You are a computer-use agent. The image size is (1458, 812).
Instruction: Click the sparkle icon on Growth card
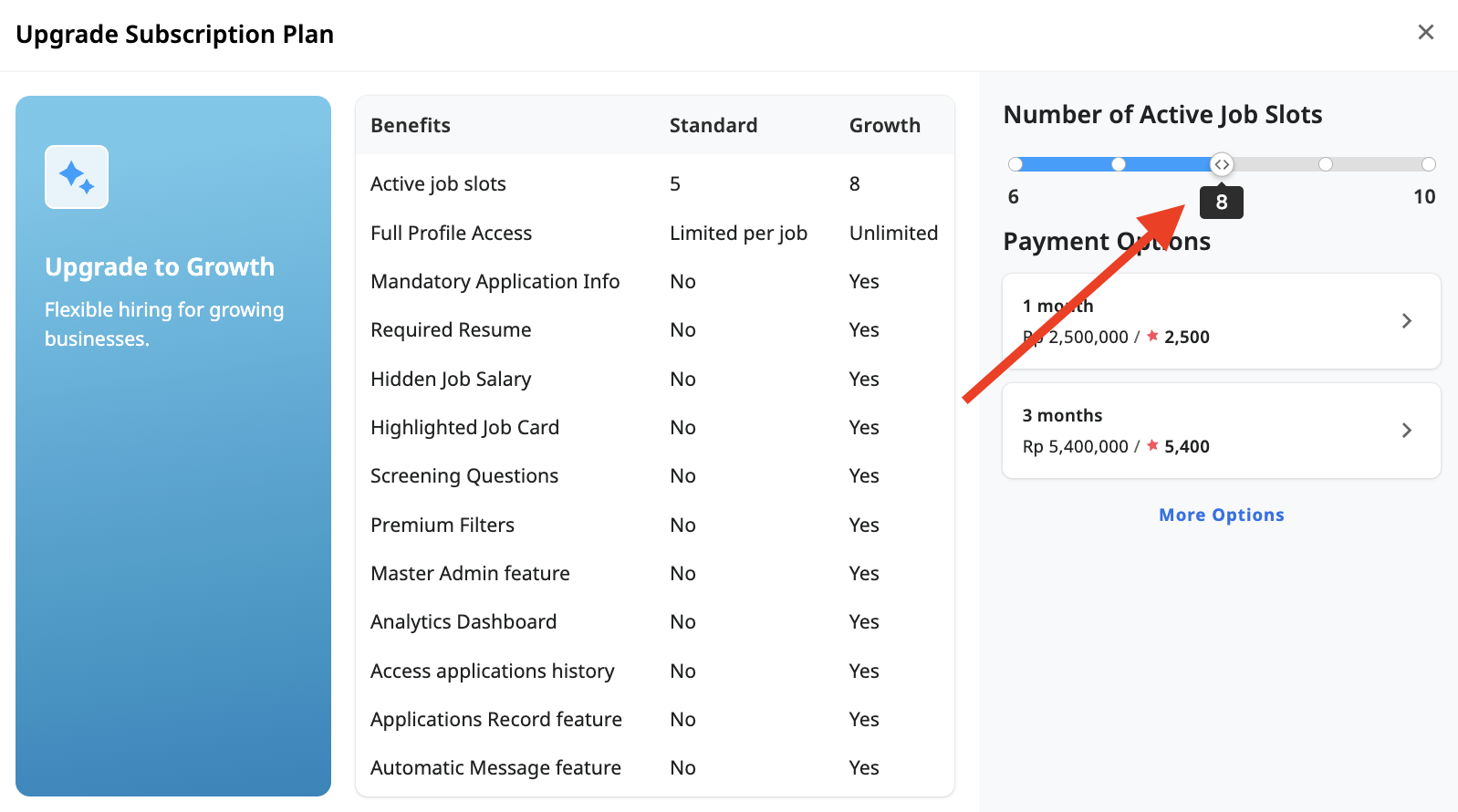point(77,177)
